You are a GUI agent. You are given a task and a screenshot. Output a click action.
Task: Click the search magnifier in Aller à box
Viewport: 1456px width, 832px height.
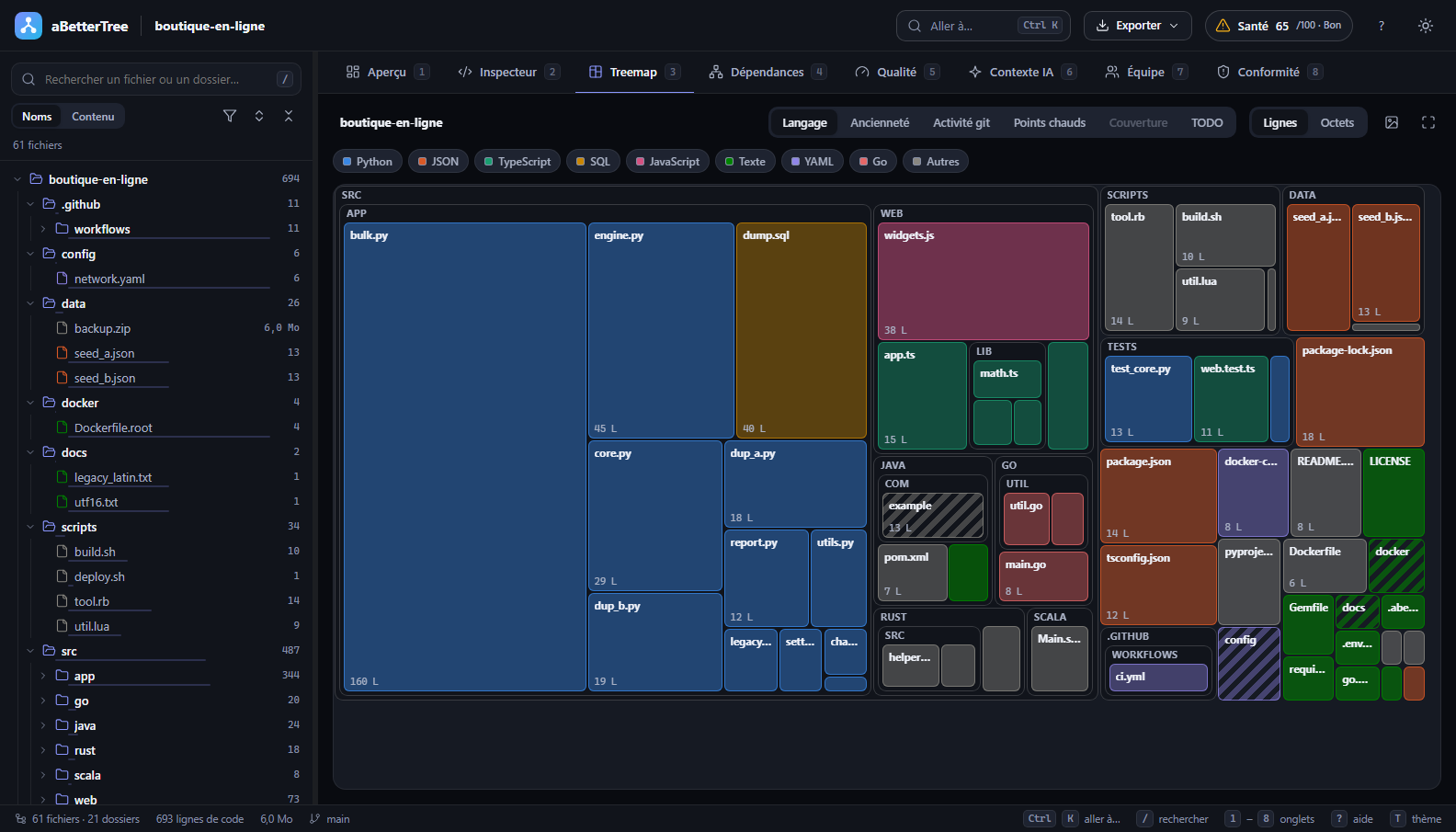[x=915, y=26]
